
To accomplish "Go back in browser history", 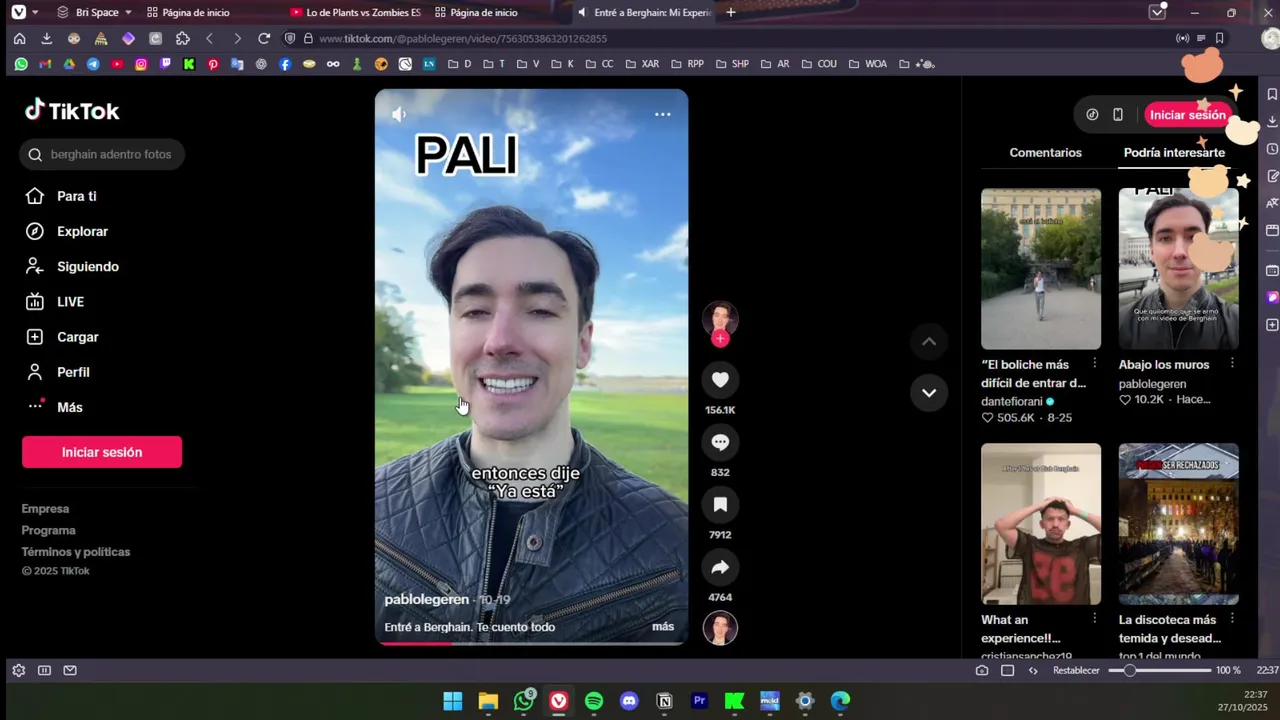I will (210, 38).
